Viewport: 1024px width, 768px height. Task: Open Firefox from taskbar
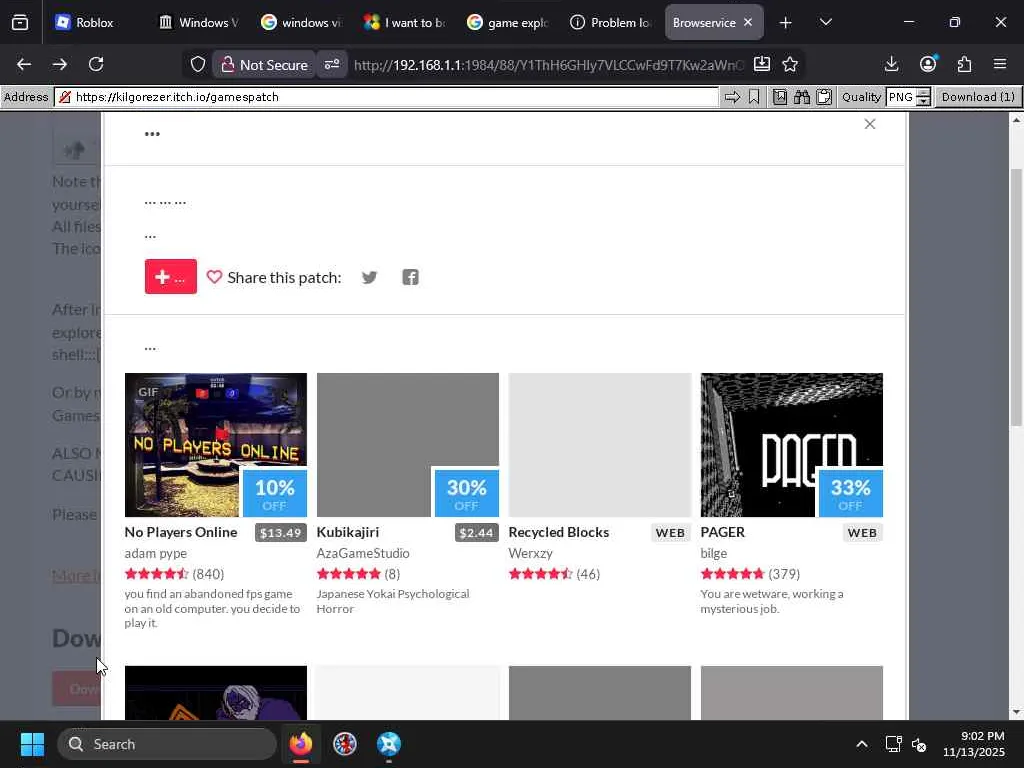300,744
